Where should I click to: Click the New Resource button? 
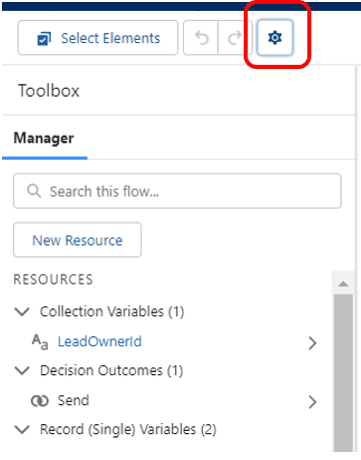(x=77, y=240)
